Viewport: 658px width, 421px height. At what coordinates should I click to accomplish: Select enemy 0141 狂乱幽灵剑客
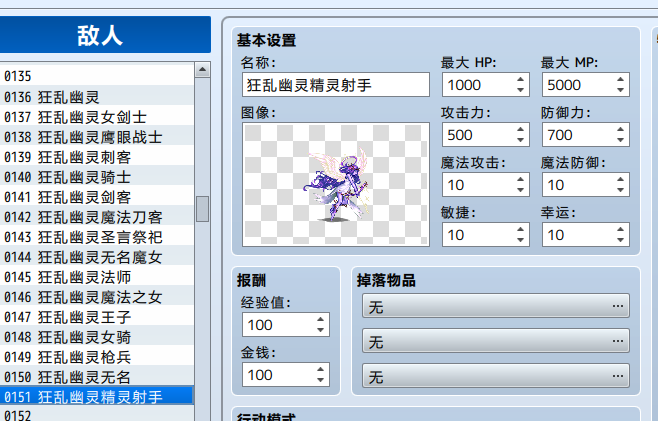point(97,197)
